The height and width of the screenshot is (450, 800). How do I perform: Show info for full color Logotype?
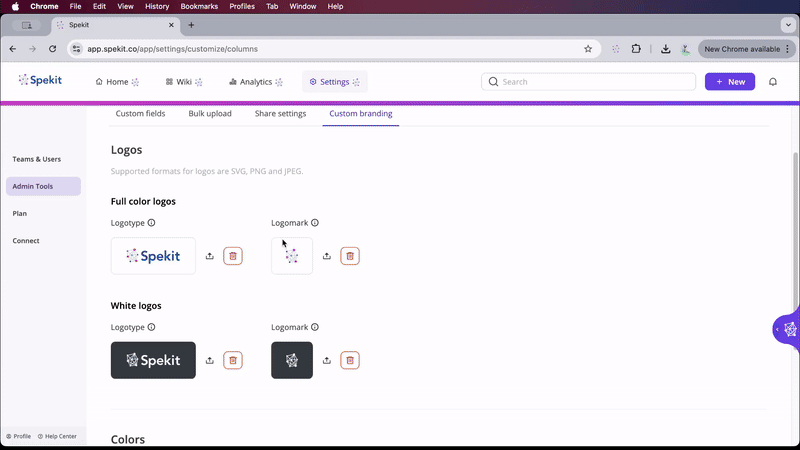pos(152,223)
